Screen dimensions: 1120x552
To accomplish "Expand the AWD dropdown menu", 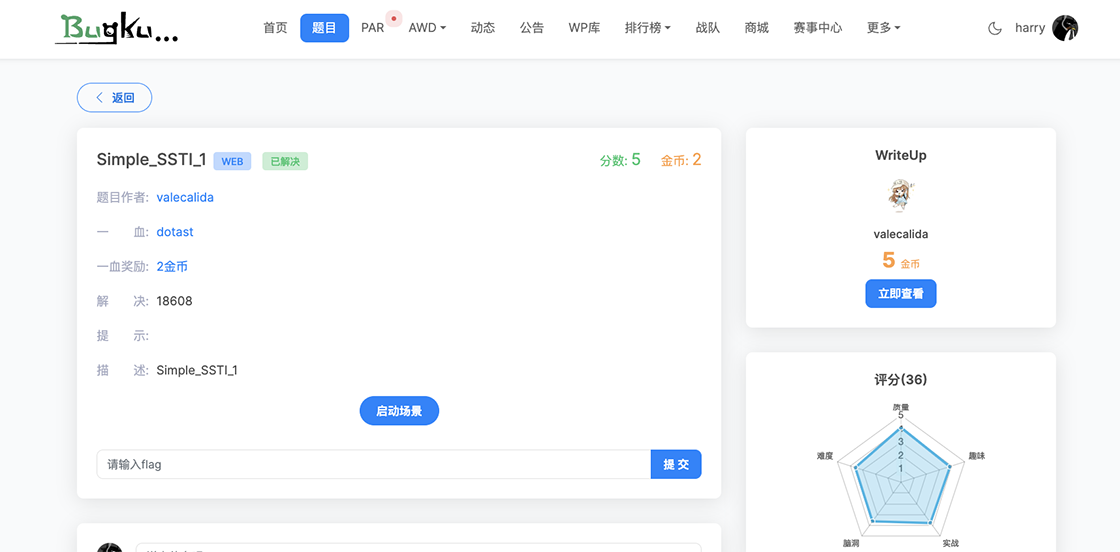I will [427, 29].
